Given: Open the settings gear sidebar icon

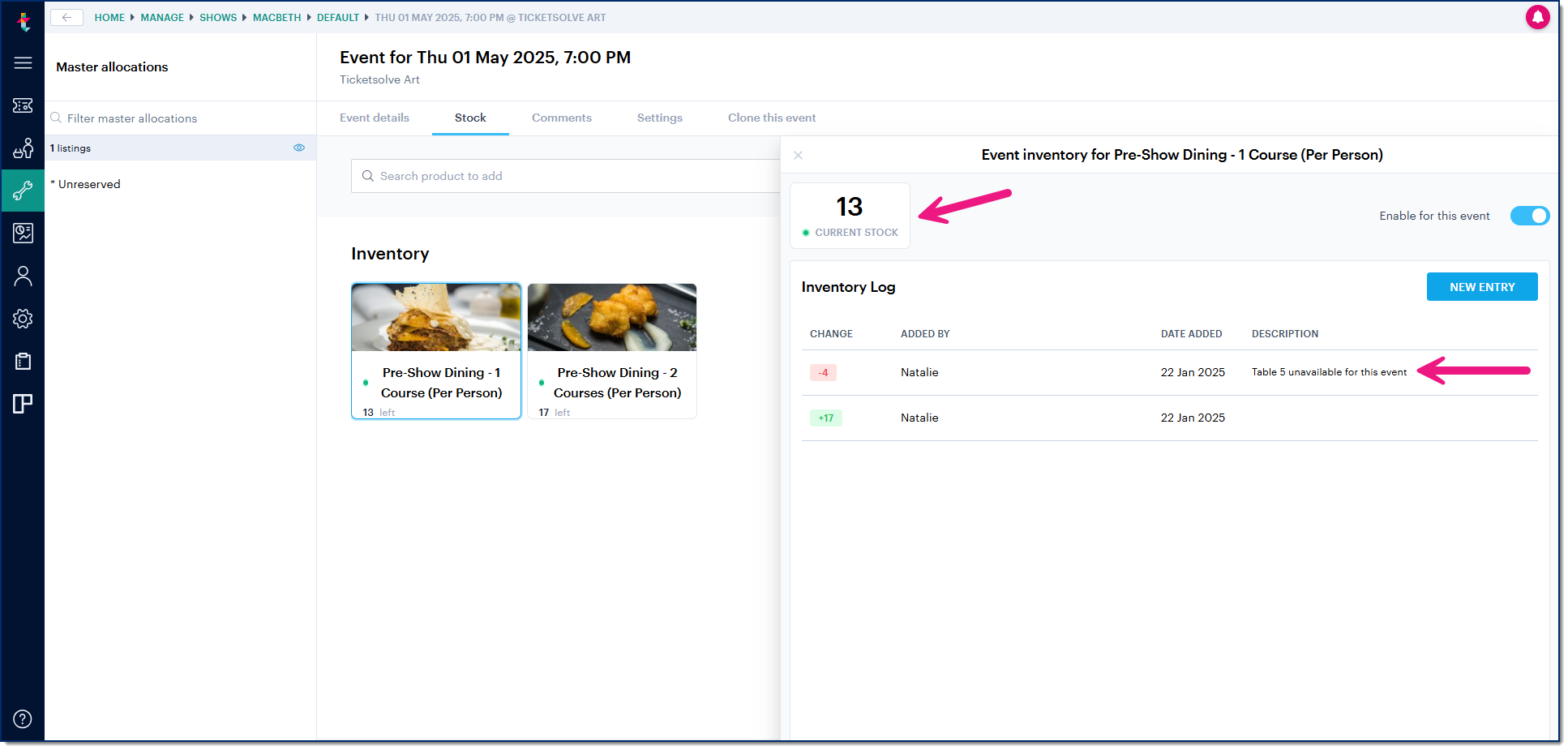Looking at the screenshot, I should coord(24,319).
